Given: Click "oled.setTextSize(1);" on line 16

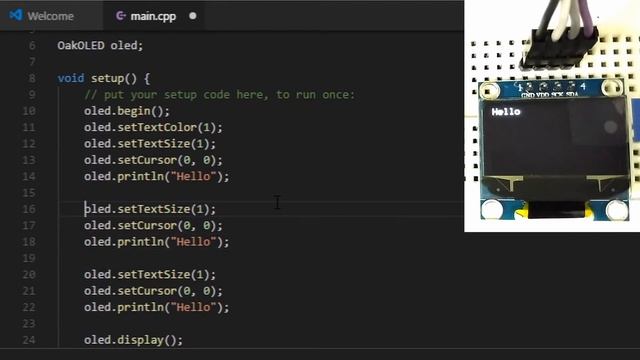Looking at the screenshot, I should tap(150, 209).
